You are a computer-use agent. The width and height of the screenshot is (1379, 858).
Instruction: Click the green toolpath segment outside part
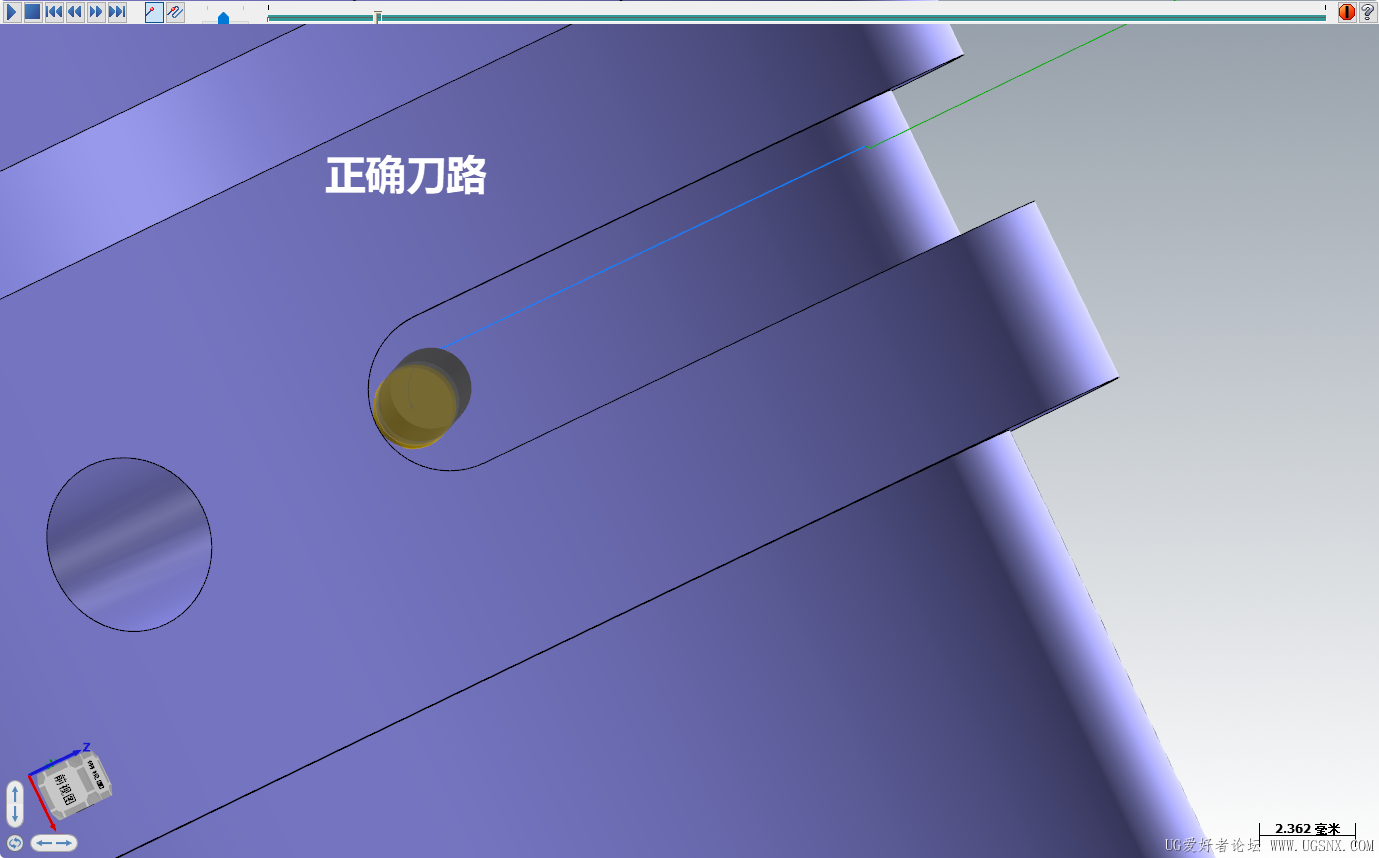998,85
